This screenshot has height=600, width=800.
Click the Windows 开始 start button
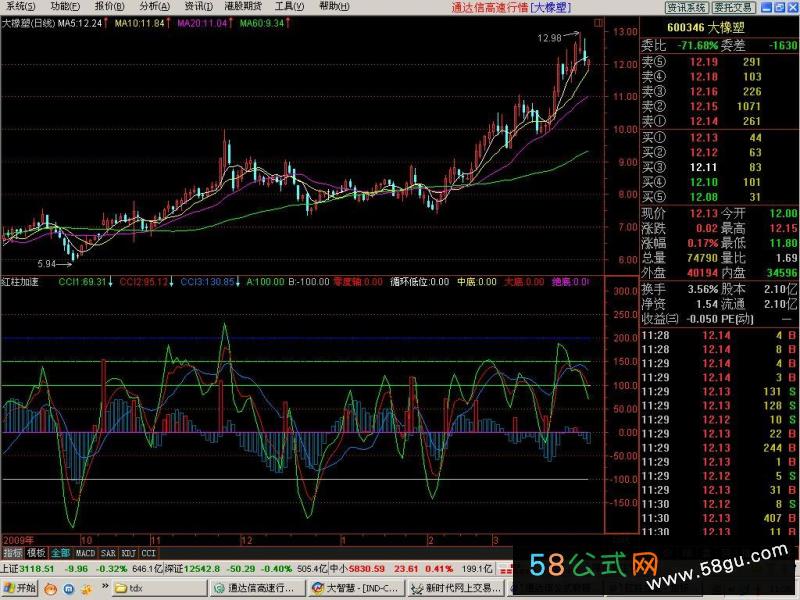click(19, 588)
